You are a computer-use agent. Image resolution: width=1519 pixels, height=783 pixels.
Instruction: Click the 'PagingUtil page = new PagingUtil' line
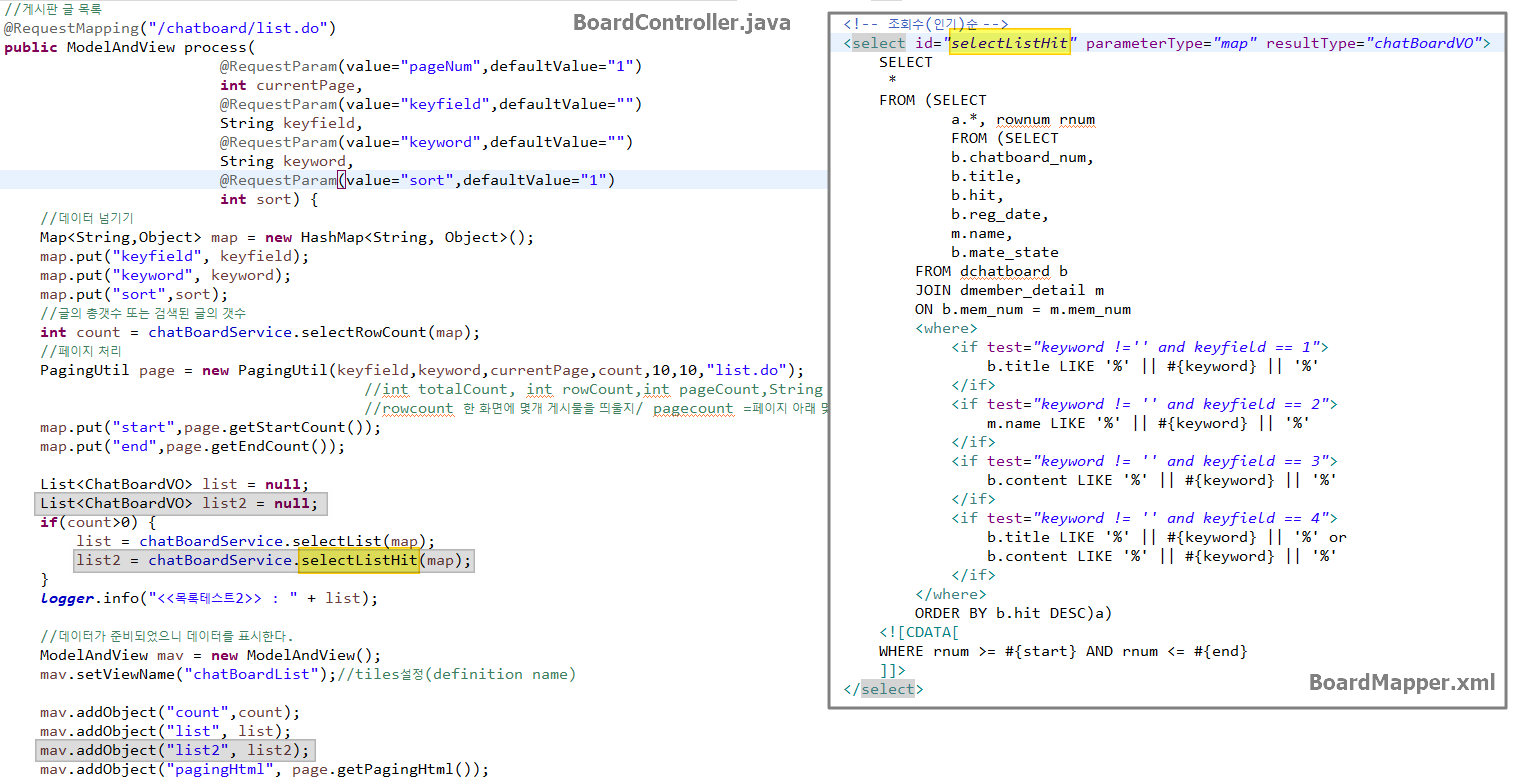click(x=422, y=370)
